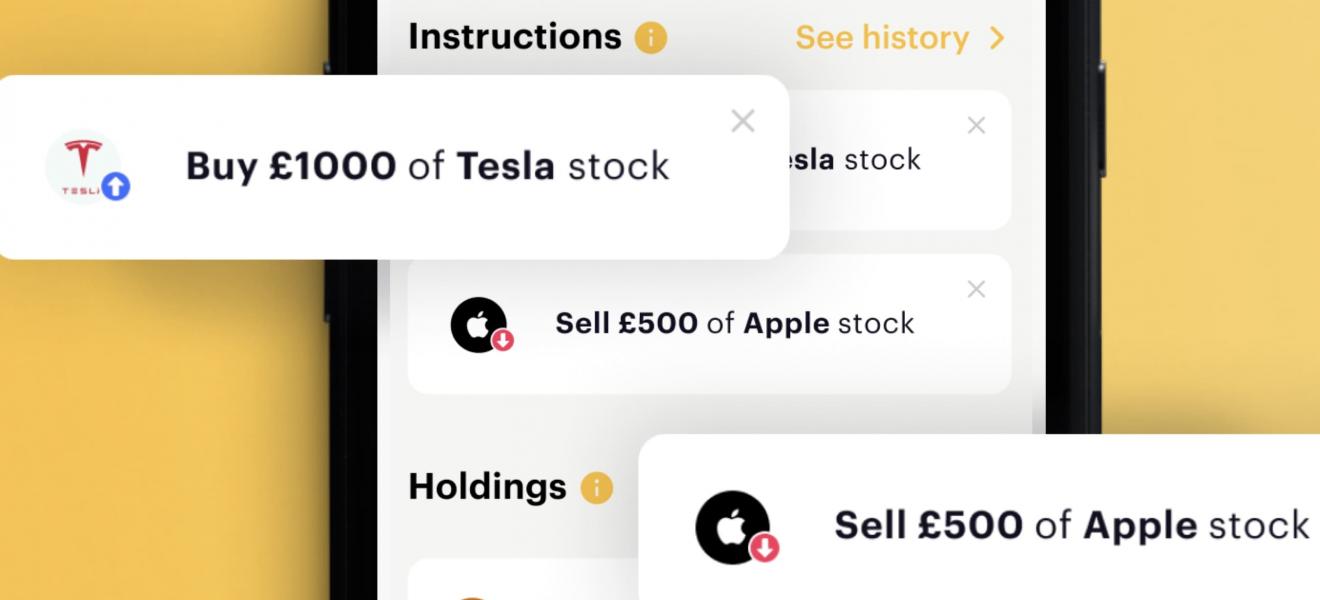The image size is (1320, 600).
Task: Click the info icon beside Instructions
Action: (651, 39)
